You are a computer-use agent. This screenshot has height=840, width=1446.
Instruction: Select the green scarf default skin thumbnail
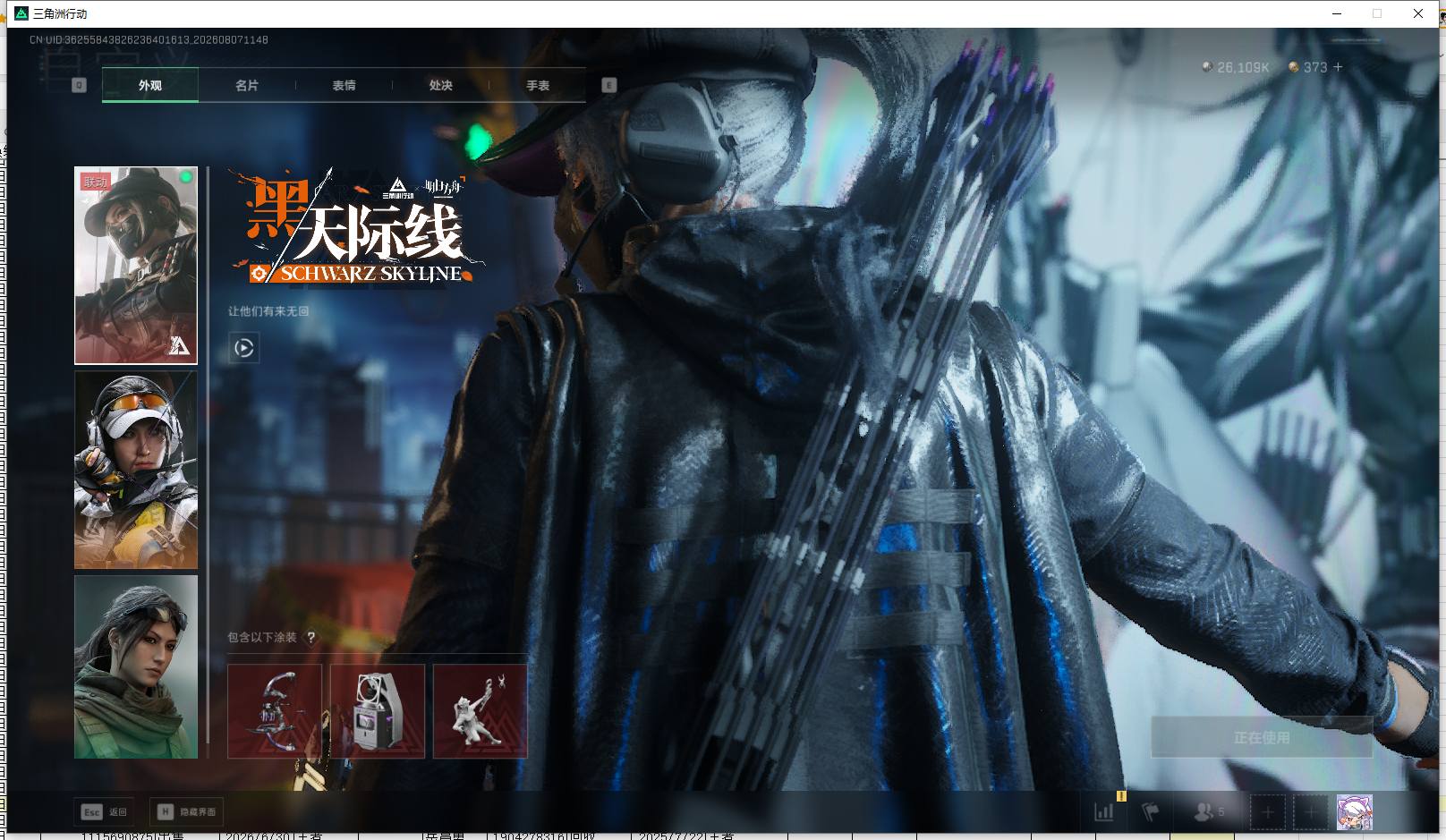click(136, 666)
